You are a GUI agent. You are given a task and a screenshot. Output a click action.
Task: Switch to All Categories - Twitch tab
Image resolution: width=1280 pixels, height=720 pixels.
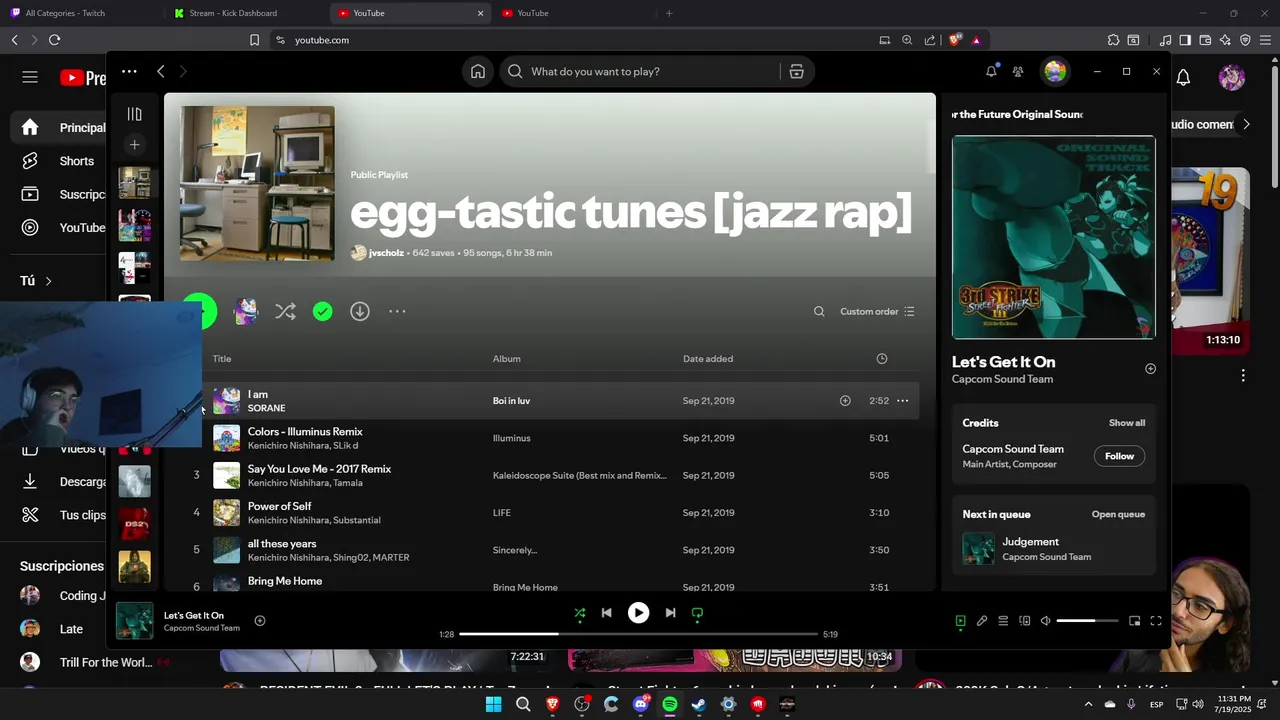coord(82,13)
